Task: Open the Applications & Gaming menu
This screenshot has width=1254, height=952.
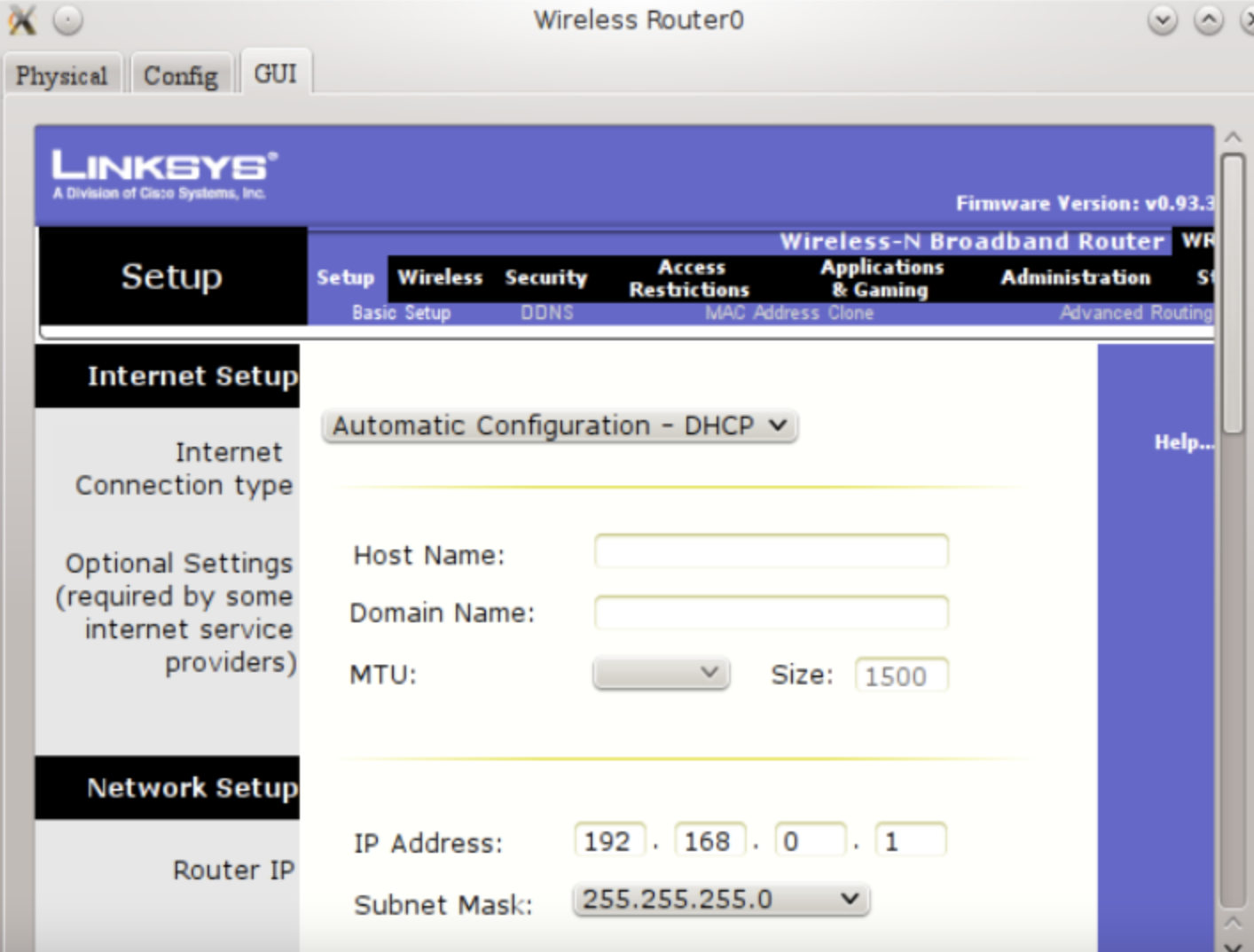Action: pos(882,278)
